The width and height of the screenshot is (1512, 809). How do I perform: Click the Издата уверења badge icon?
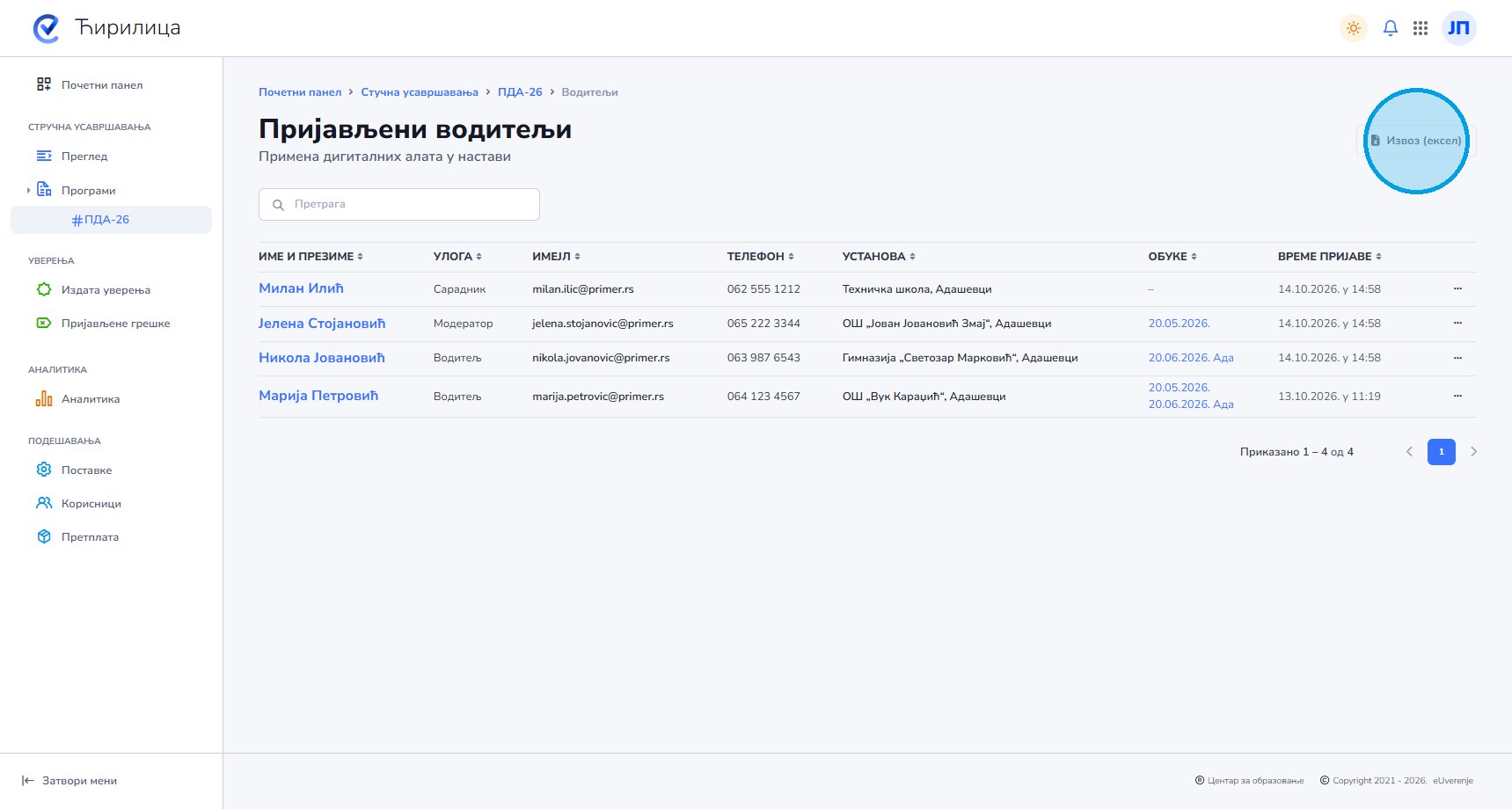pyautogui.click(x=44, y=289)
